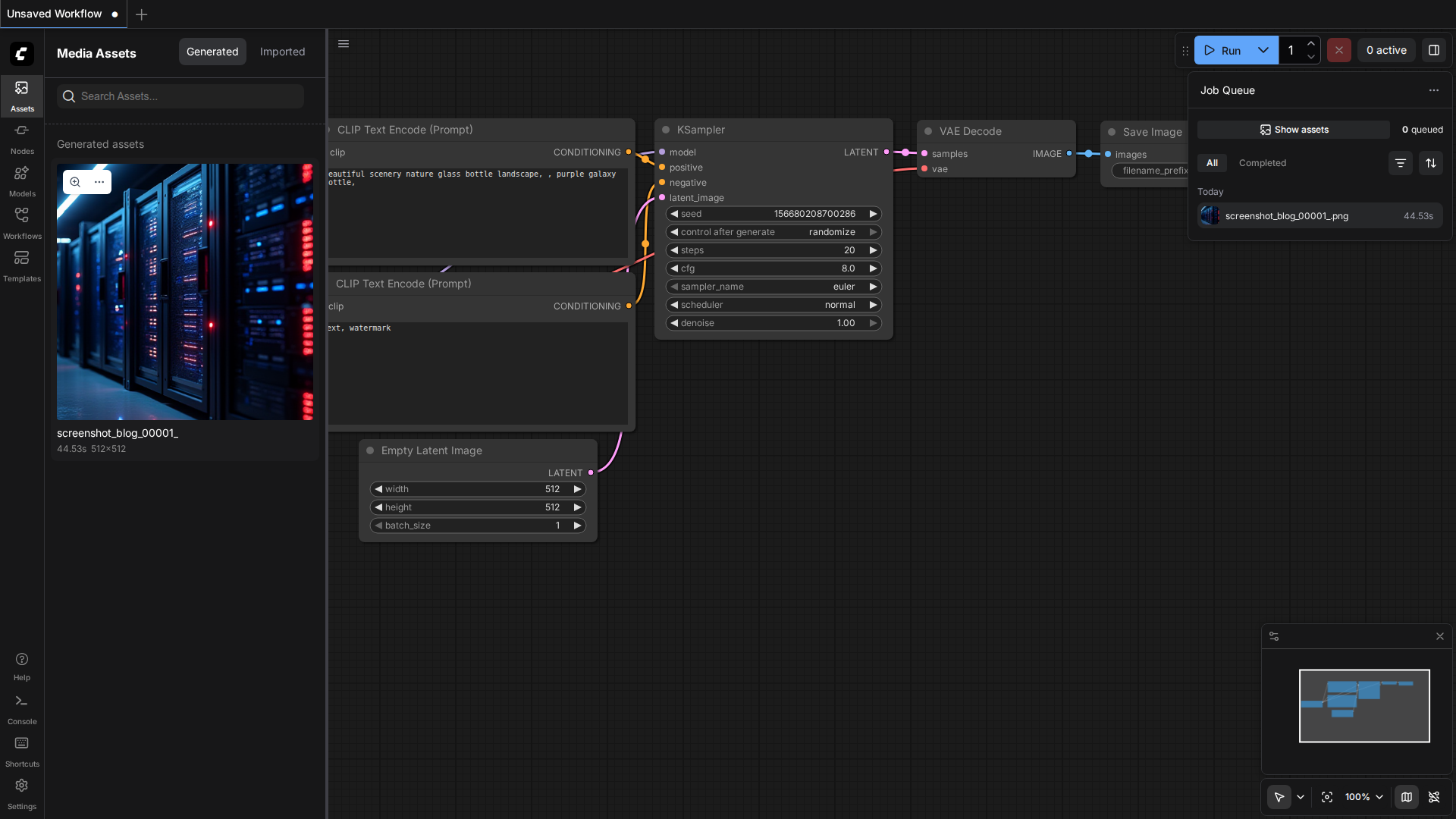Image resolution: width=1456 pixels, height=819 pixels.
Task: Expand the Run button dropdown arrow
Action: pos(1263,50)
